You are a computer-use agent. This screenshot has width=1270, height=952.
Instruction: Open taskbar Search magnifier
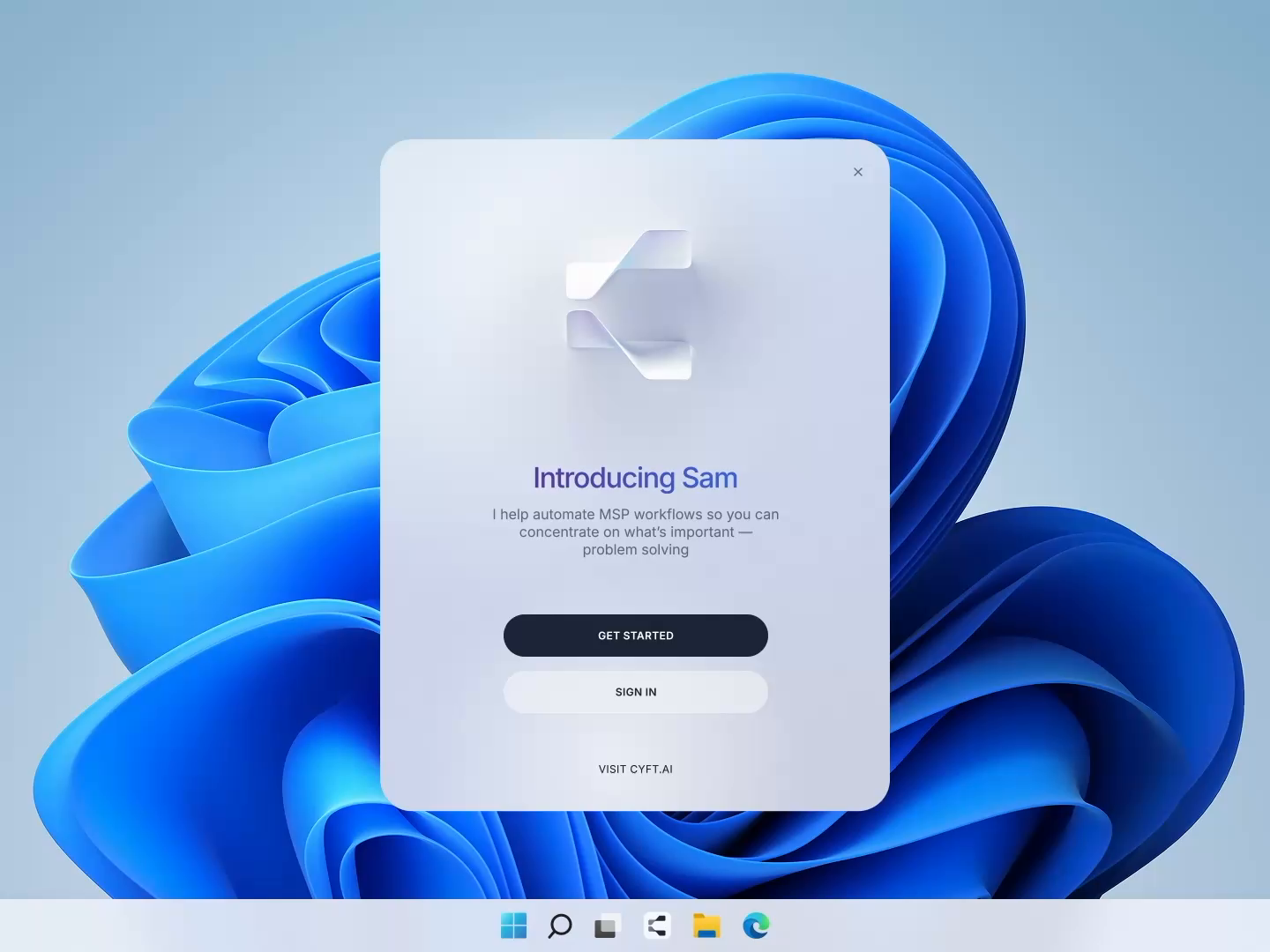[560, 926]
